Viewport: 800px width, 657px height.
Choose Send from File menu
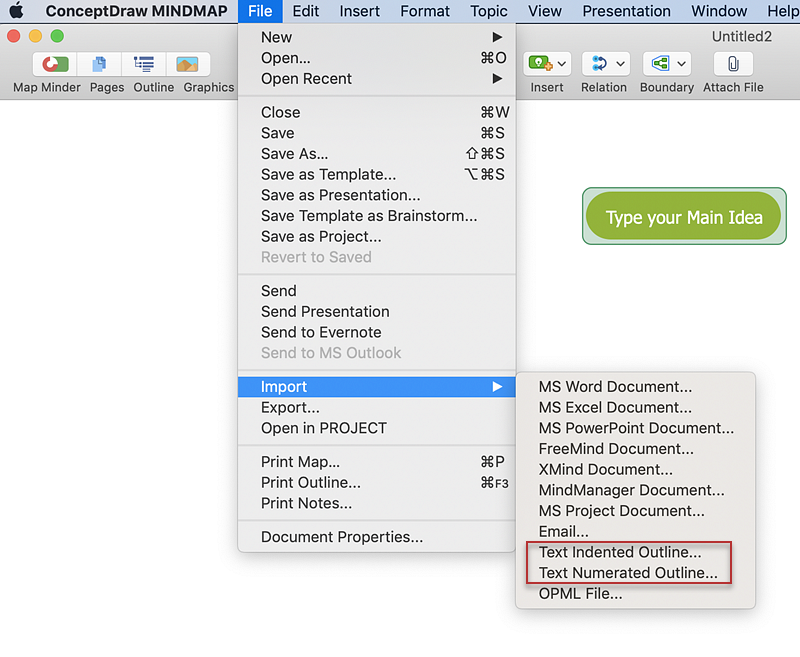click(x=377, y=291)
